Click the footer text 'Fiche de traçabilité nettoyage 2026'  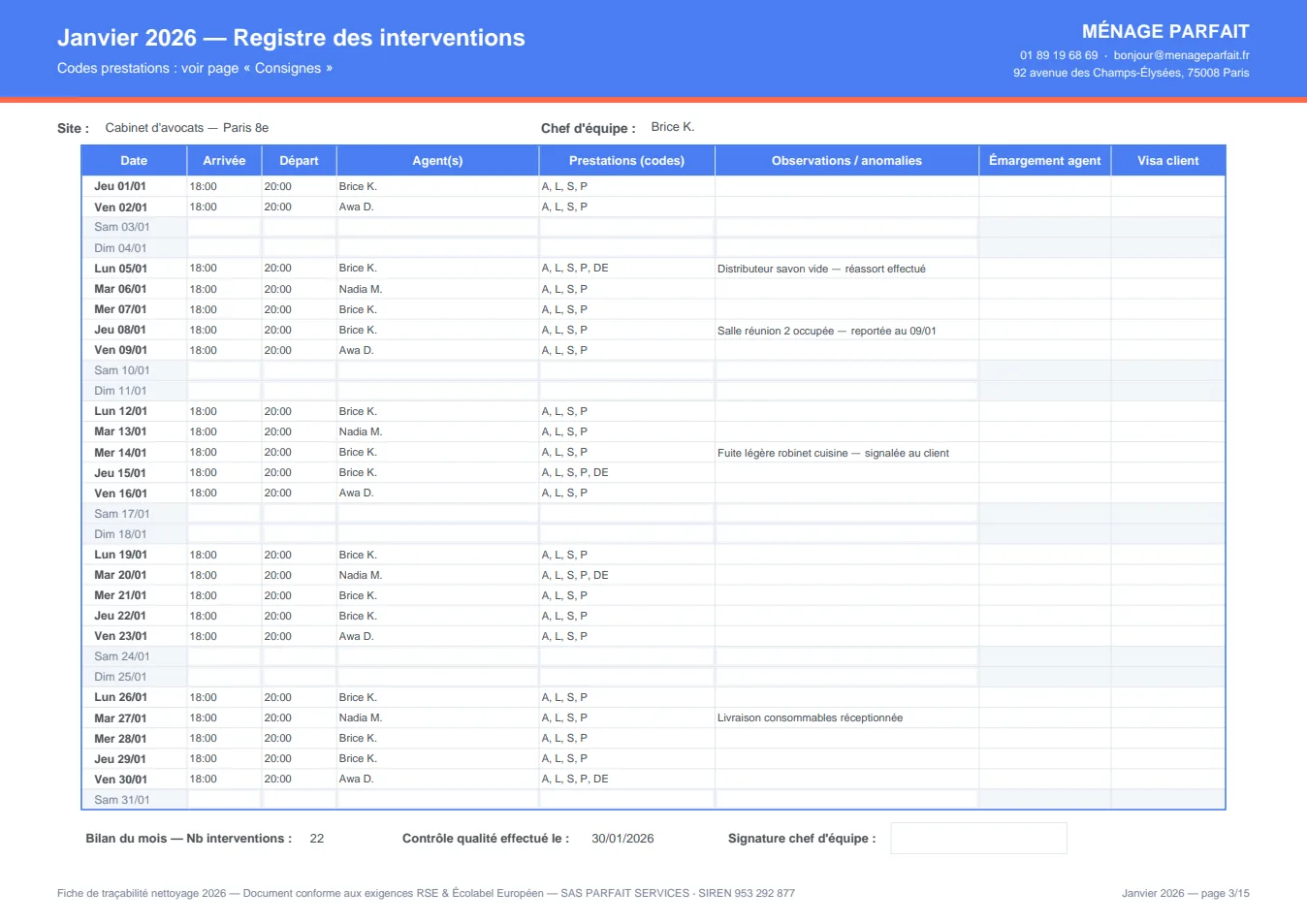coord(142,893)
